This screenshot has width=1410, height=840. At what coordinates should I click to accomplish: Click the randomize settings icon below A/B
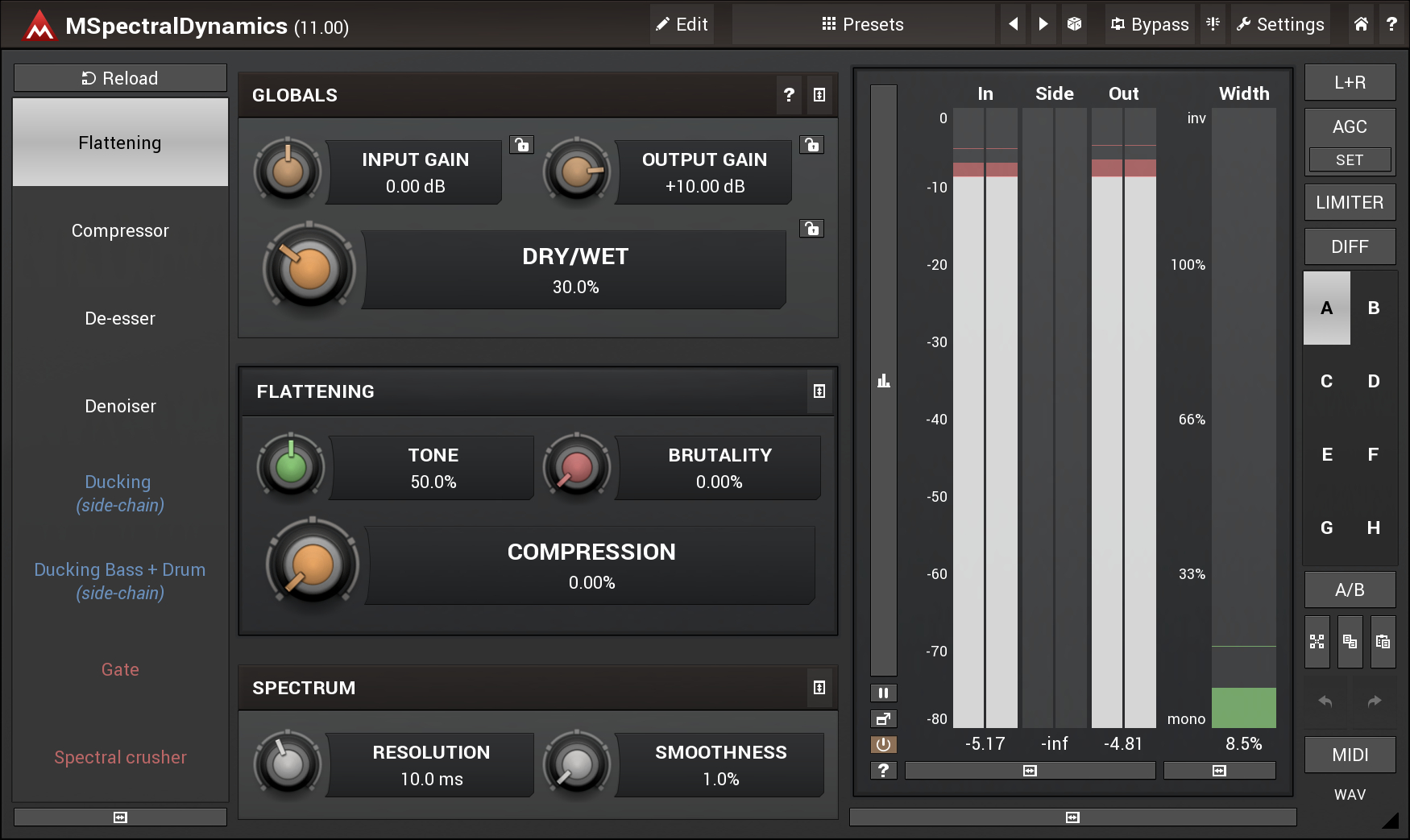(1317, 642)
